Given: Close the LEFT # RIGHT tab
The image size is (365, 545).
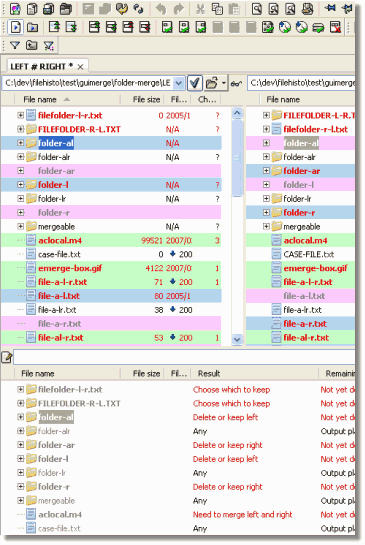Looking at the screenshot, I should pos(80,67).
